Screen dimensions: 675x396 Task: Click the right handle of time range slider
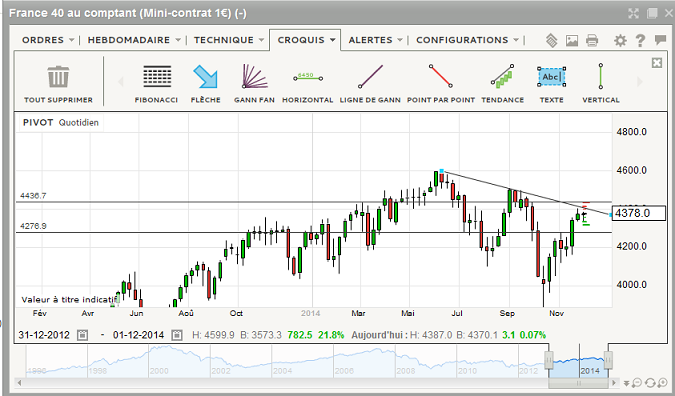coord(608,359)
